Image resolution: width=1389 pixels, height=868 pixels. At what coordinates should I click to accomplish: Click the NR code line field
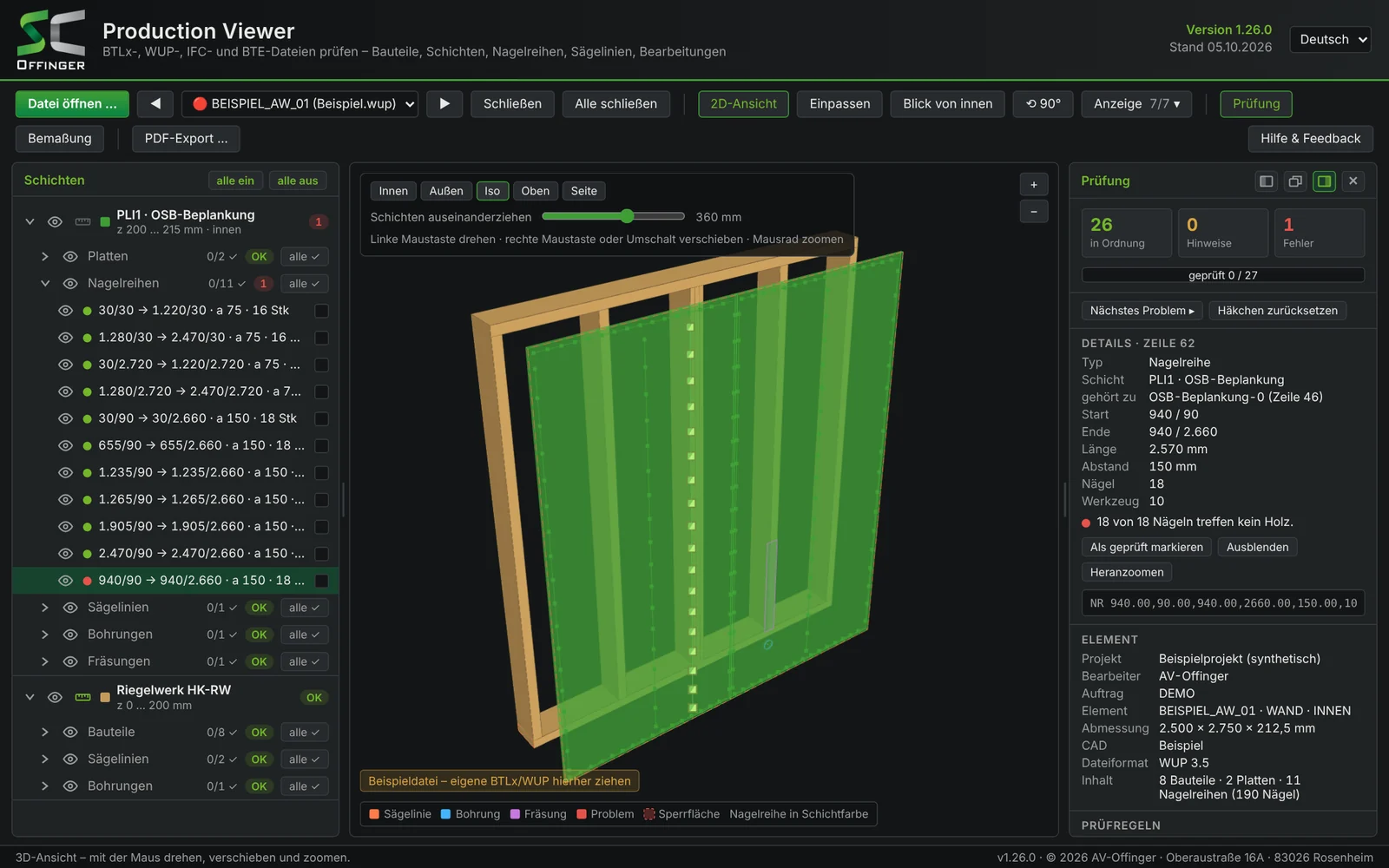[x=1223, y=603]
